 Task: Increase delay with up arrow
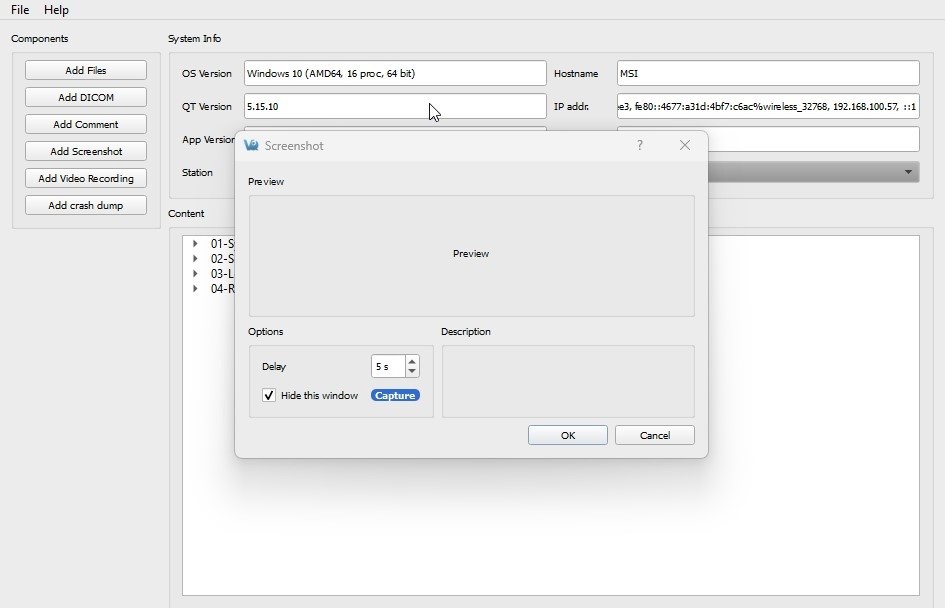point(412,361)
